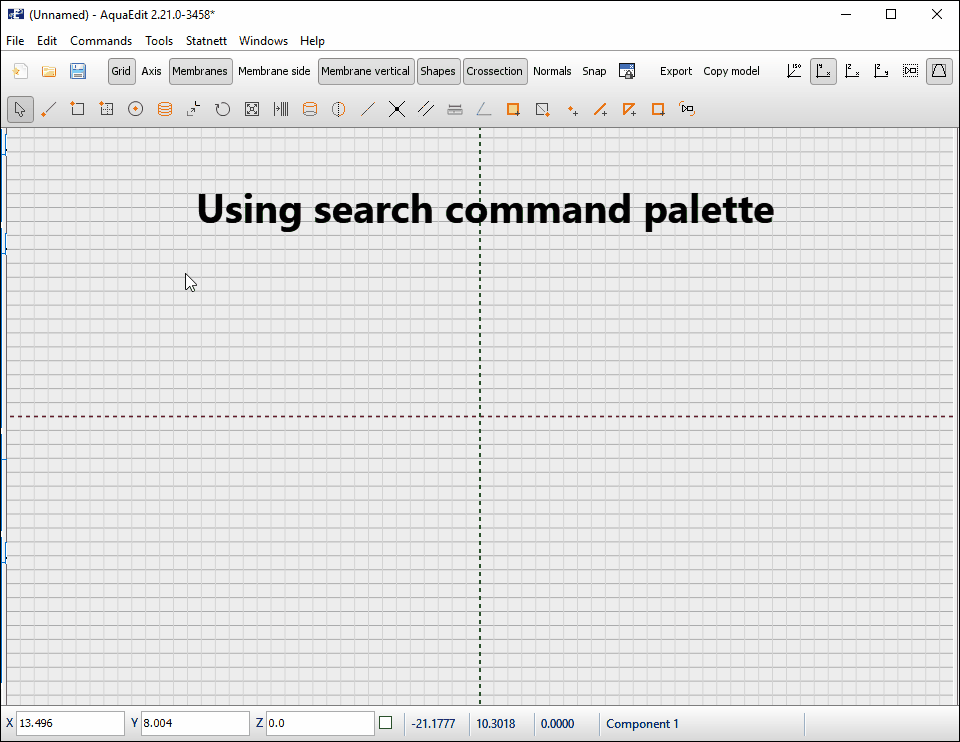Viewport: 960px width, 742px height.
Task: Click the 10.3018 status bar value
Action: 496,724
